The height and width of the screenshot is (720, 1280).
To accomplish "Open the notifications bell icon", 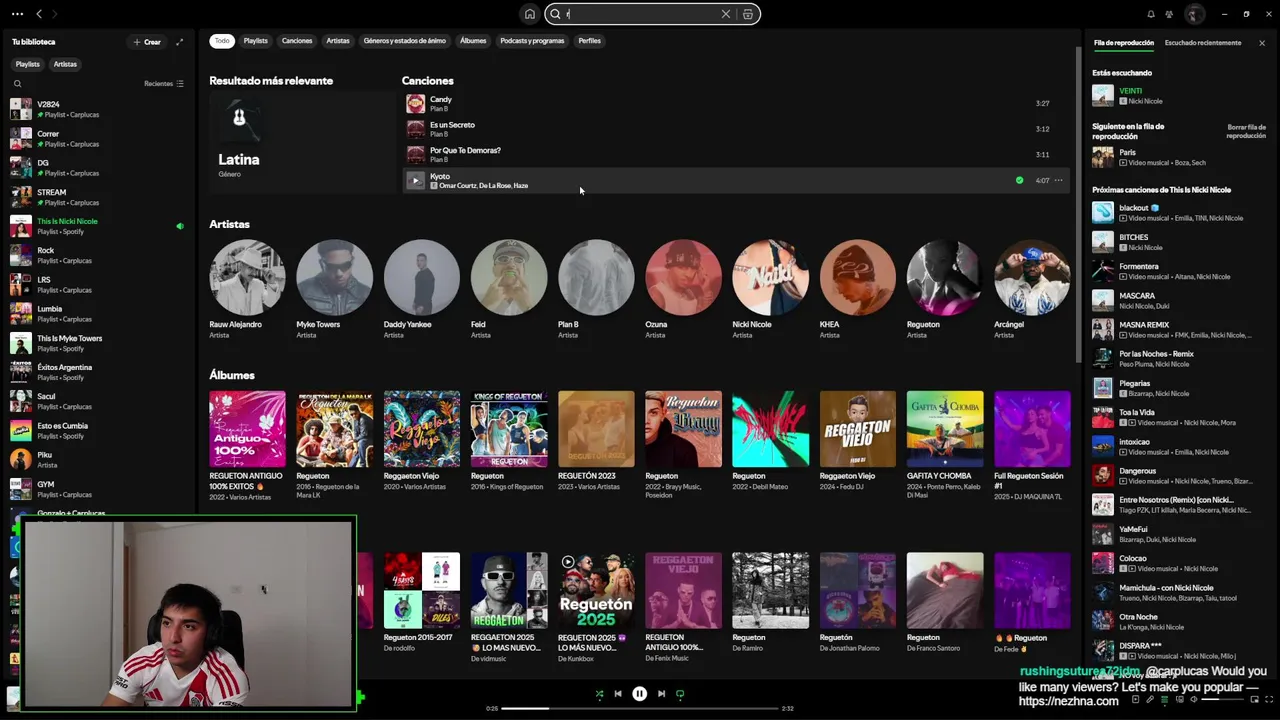I will click(1151, 14).
